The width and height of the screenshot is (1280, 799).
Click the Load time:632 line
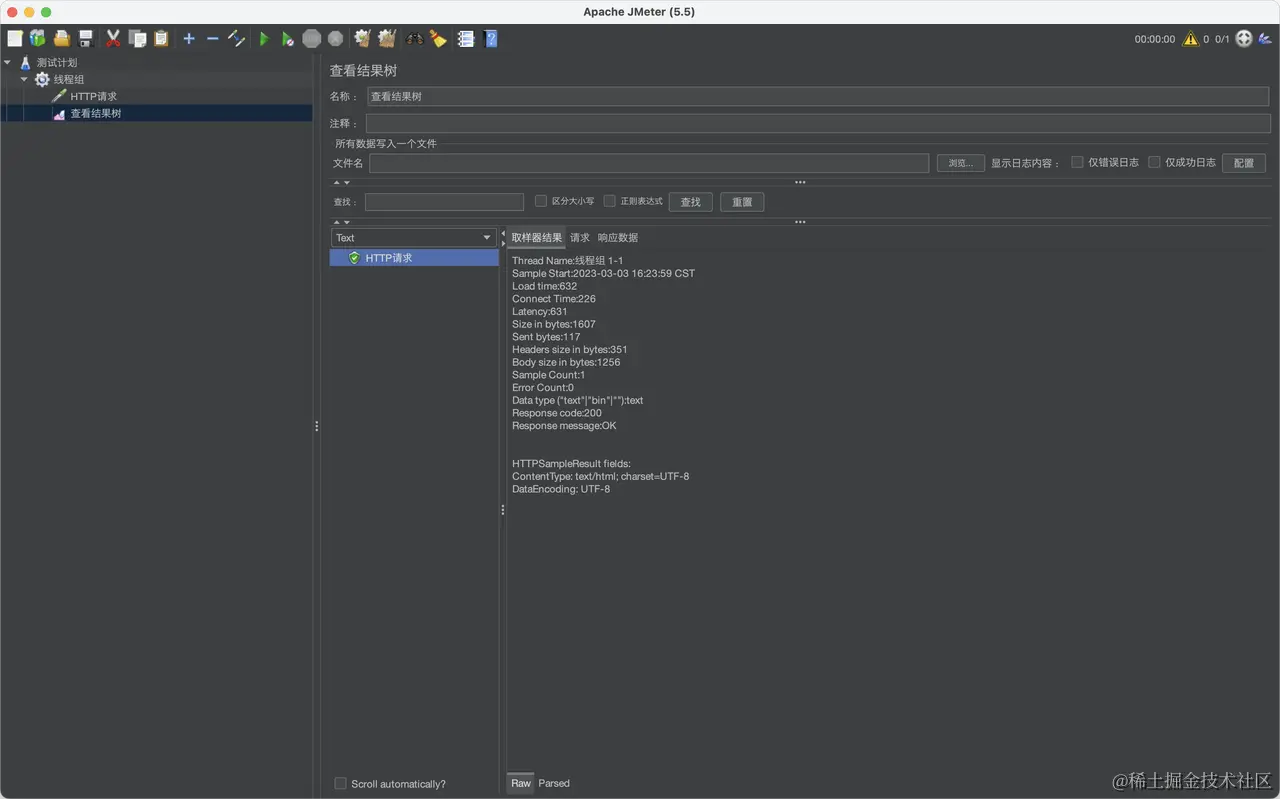(545, 286)
